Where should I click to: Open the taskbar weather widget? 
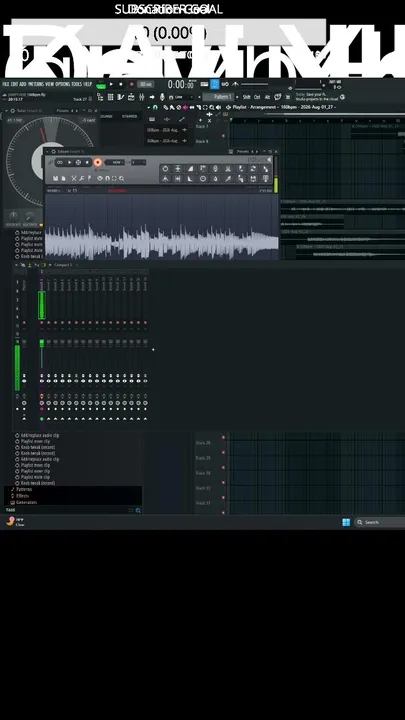click(x=15, y=522)
